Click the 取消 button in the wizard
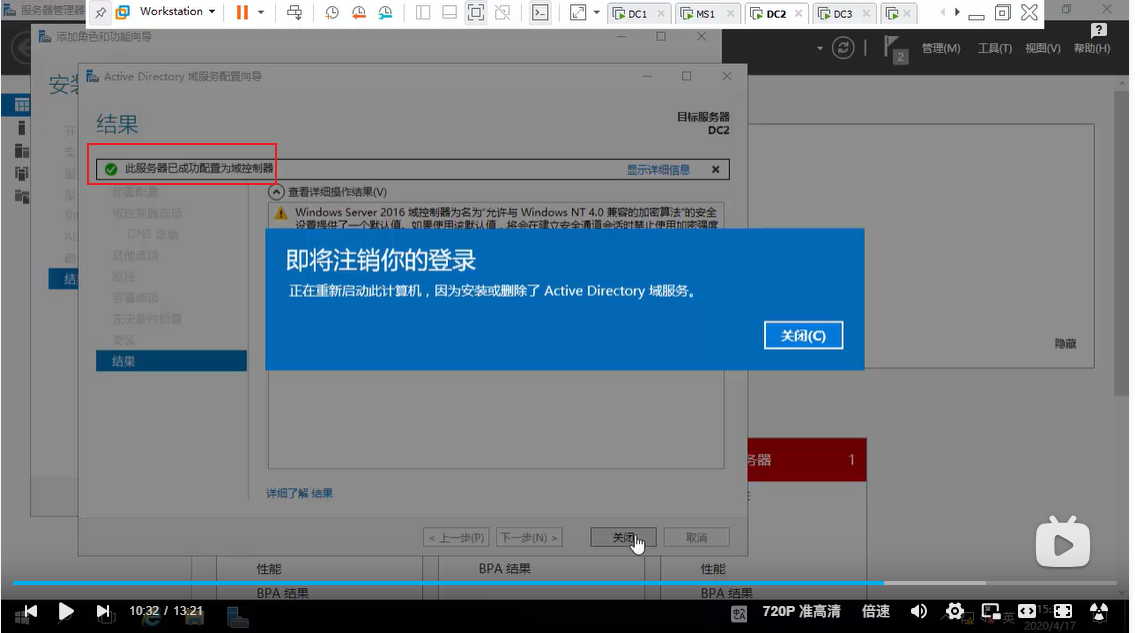Viewport: 1135px width, 633px height. tap(696, 537)
